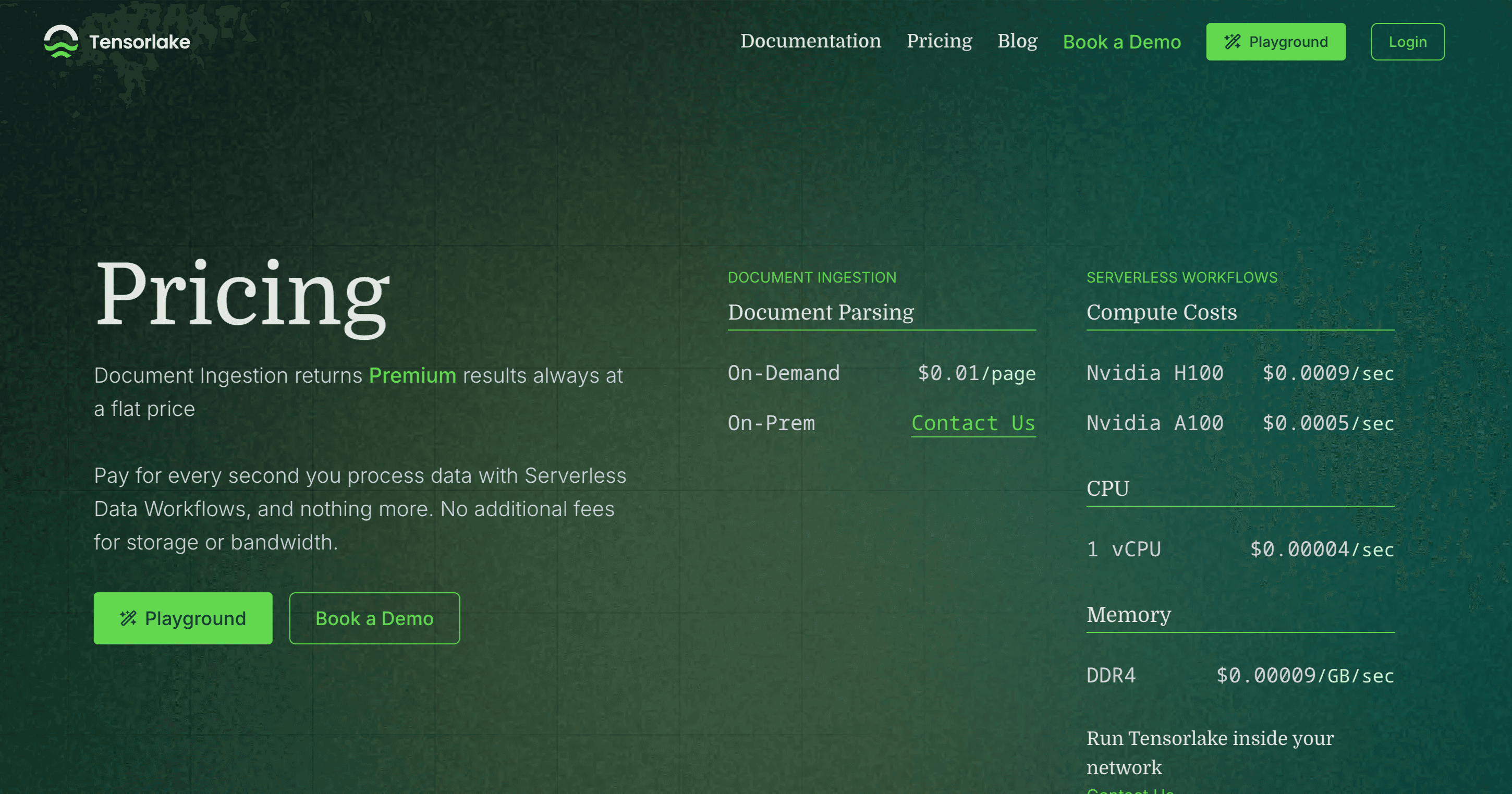Click the On-Prem row label
1512x794 pixels.
771,423
